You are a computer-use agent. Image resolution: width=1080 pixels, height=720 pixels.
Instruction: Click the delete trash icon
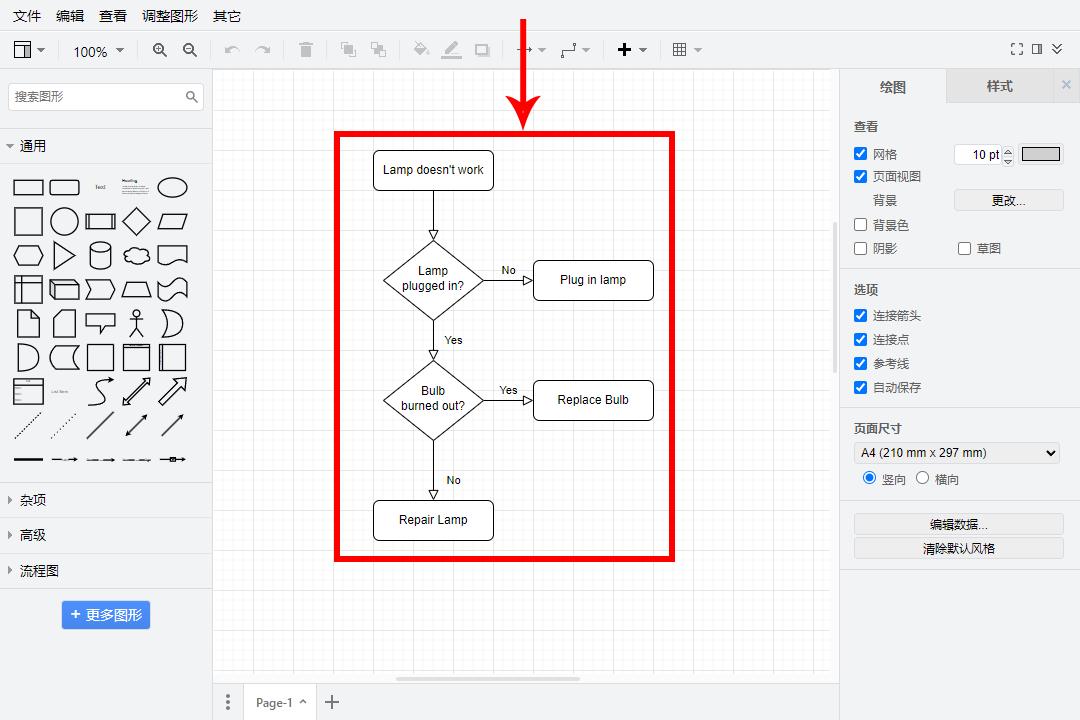coord(306,50)
